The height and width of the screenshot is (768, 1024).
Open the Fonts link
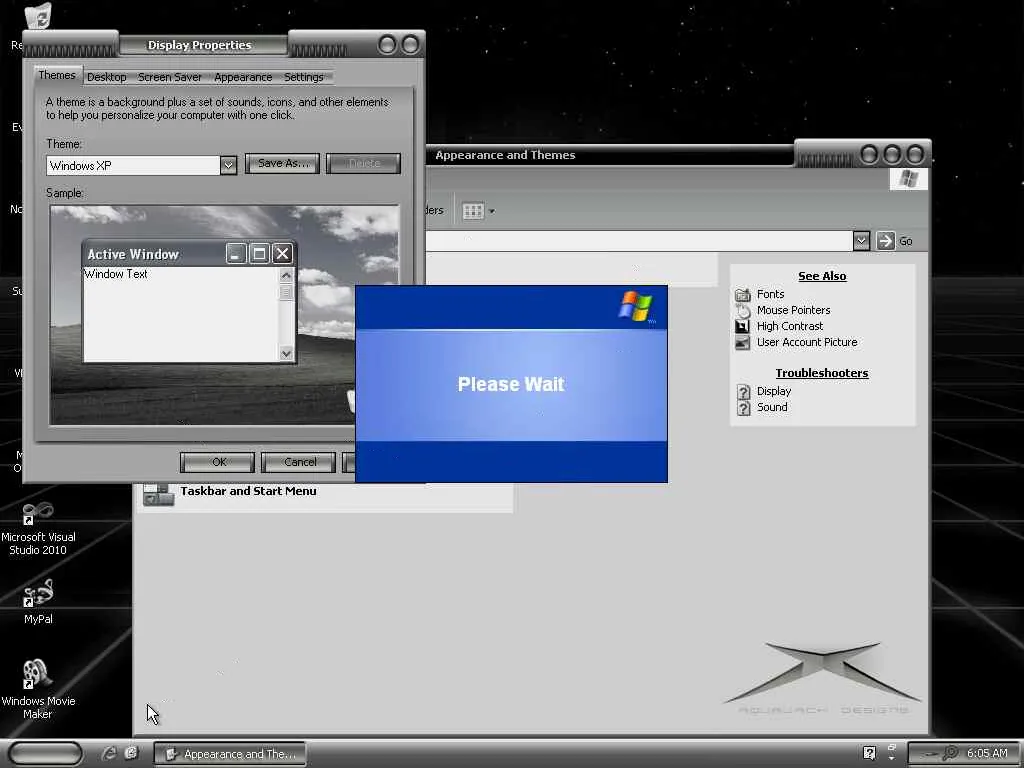tap(771, 295)
